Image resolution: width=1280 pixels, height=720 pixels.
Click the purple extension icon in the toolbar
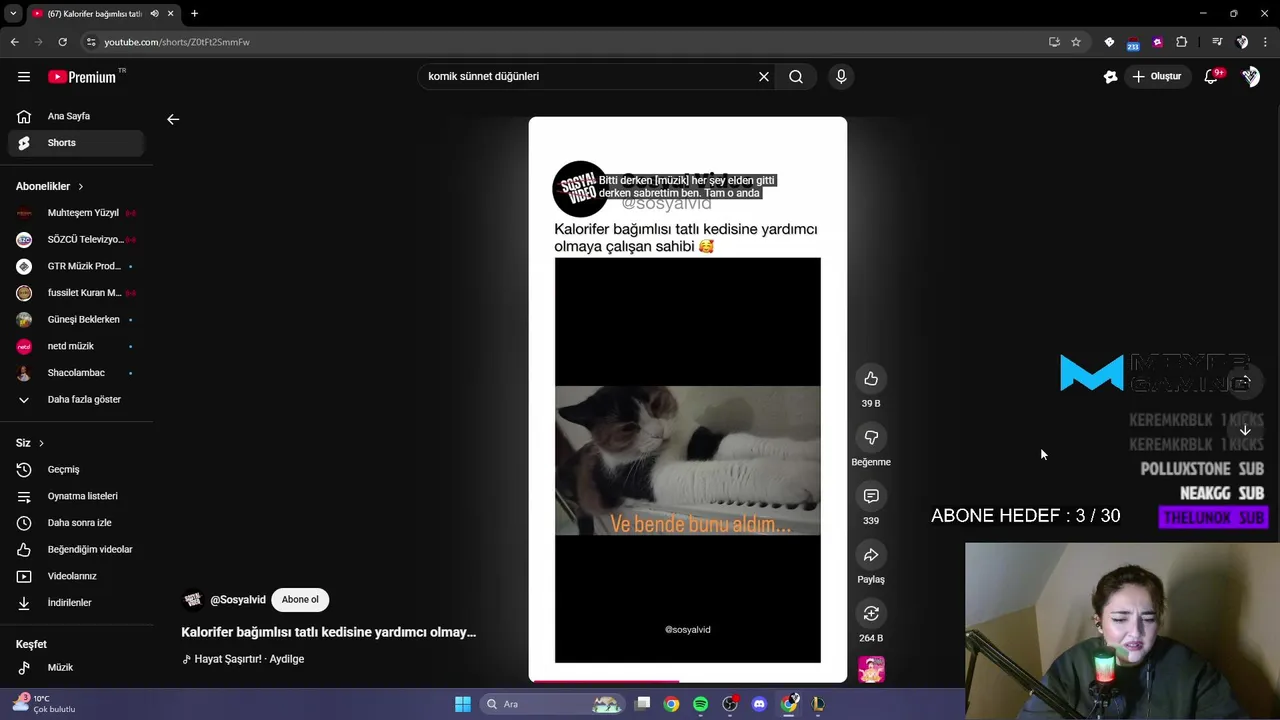(1158, 42)
